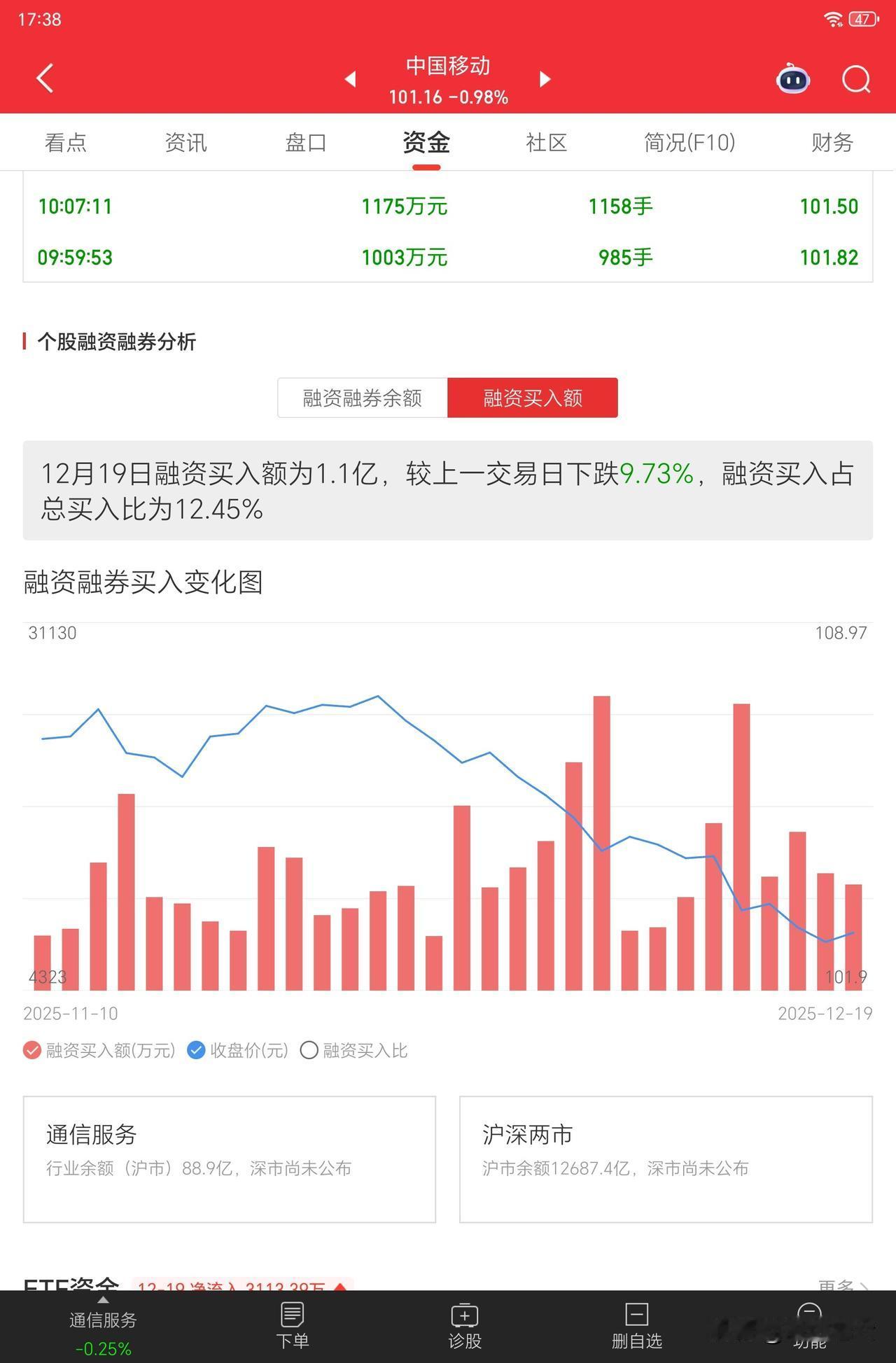Open the 通信服务 industry balance card
896x1363 pixels.
[x=230, y=1159]
